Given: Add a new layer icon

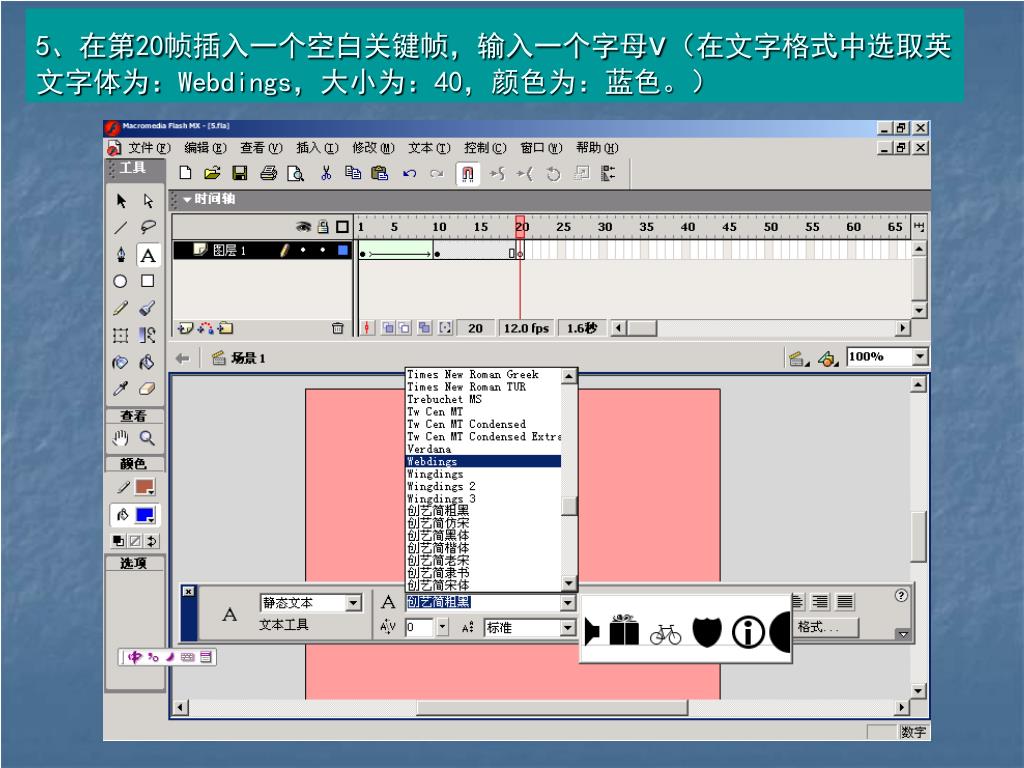Looking at the screenshot, I should pyautogui.click(x=185, y=328).
